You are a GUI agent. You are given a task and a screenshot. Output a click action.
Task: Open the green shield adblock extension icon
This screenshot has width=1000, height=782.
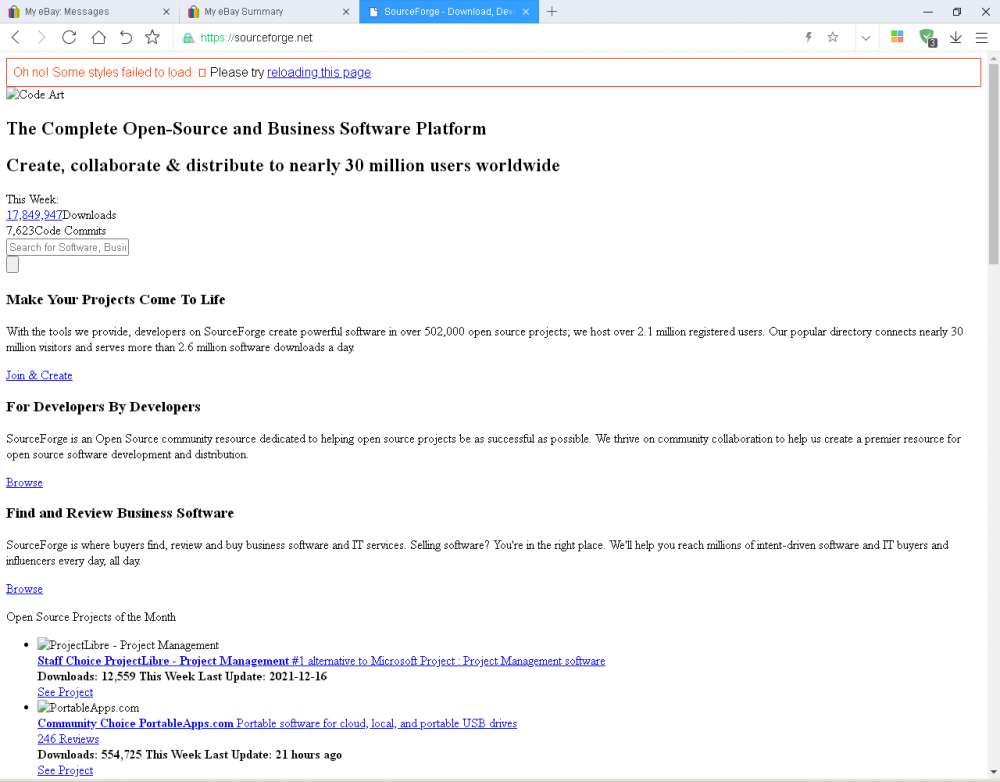tap(927, 37)
